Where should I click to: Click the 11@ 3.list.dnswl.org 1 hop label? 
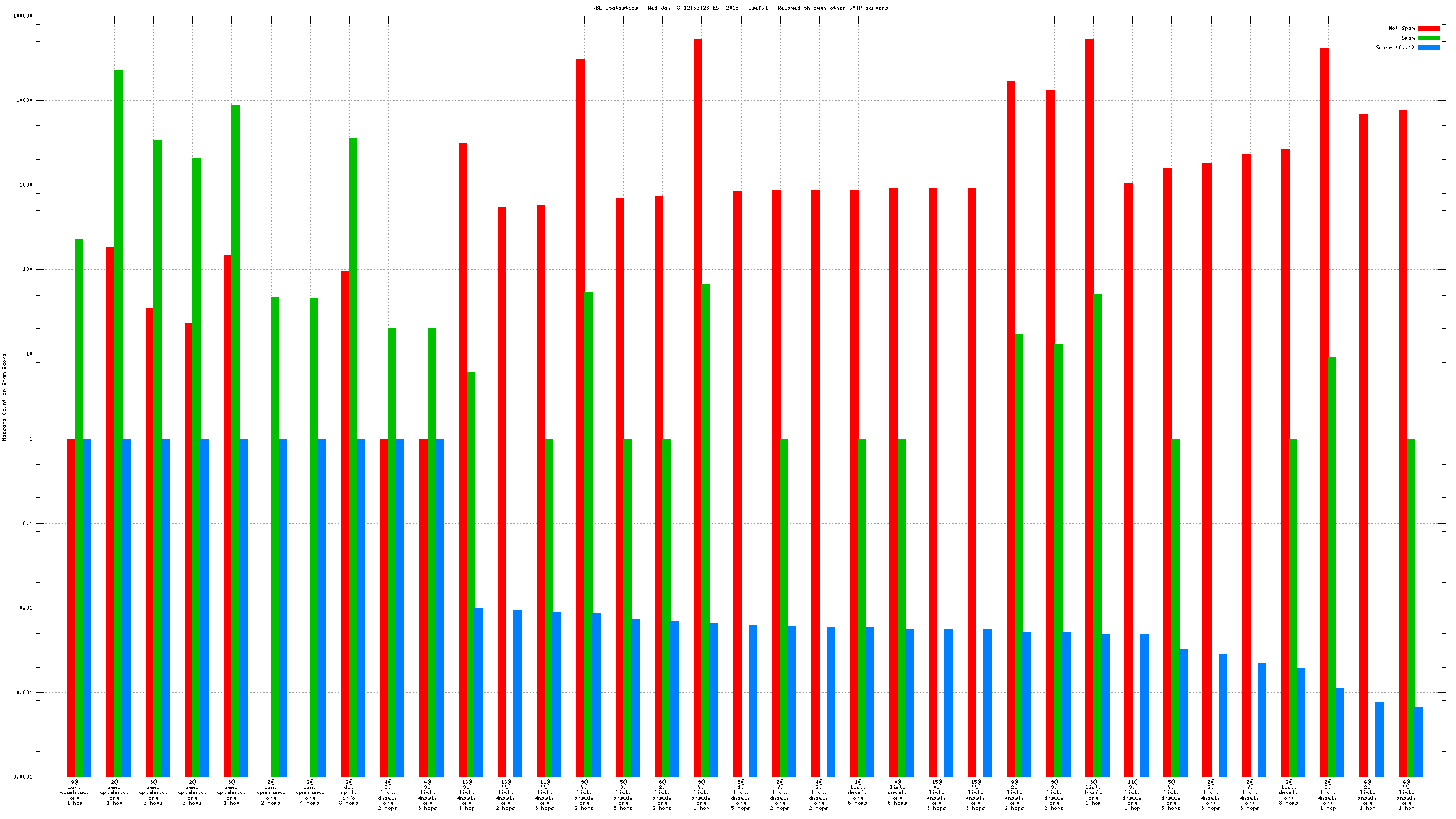click(x=1132, y=795)
